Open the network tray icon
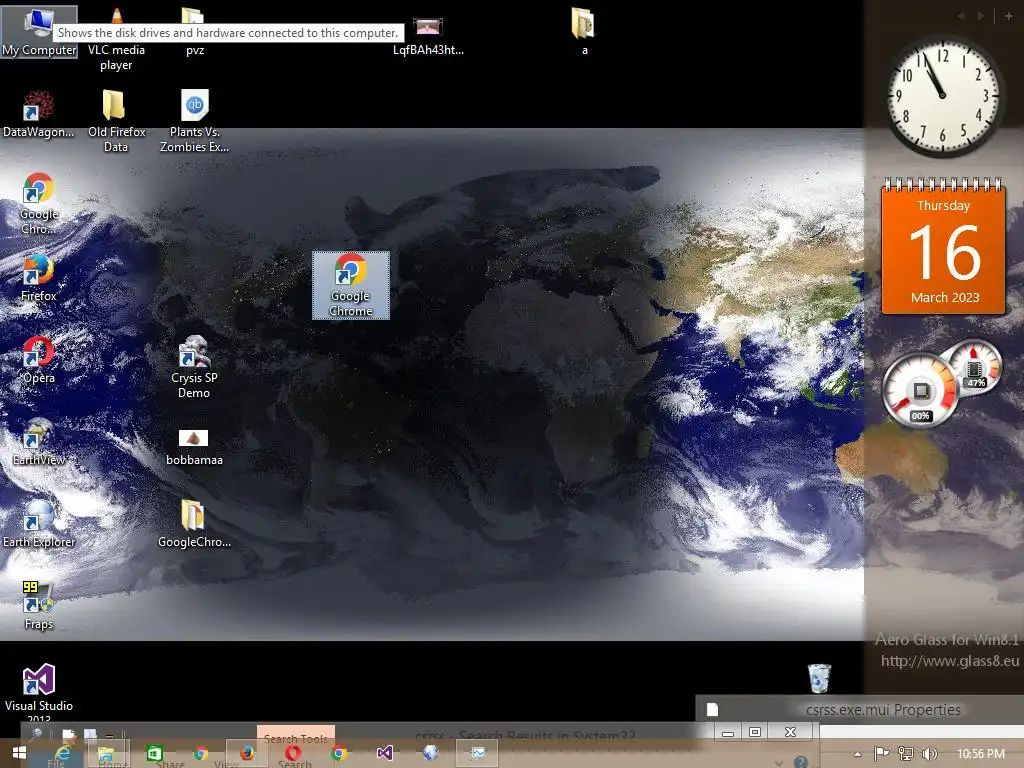 click(905, 754)
